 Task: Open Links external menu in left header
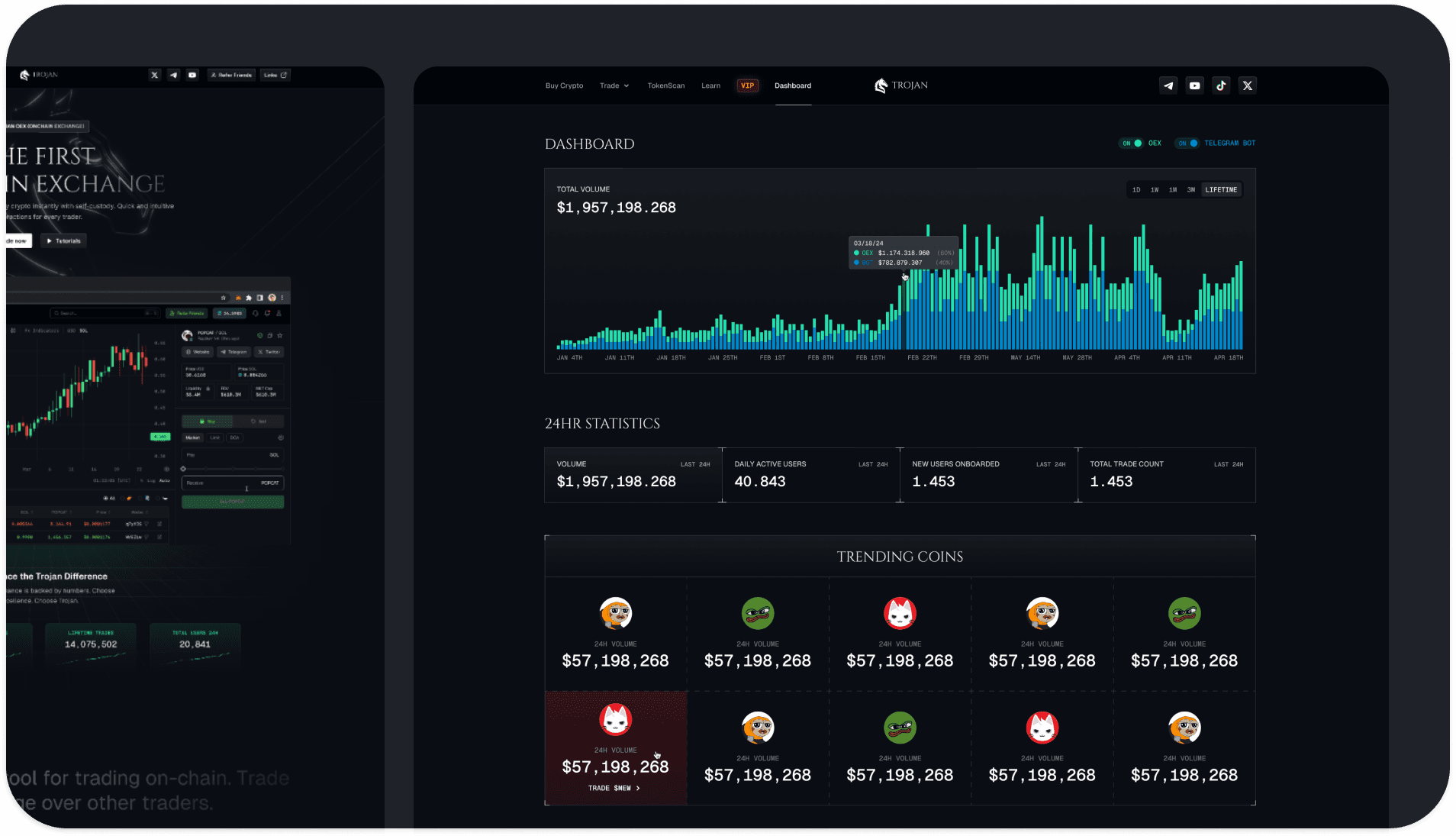[x=275, y=75]
